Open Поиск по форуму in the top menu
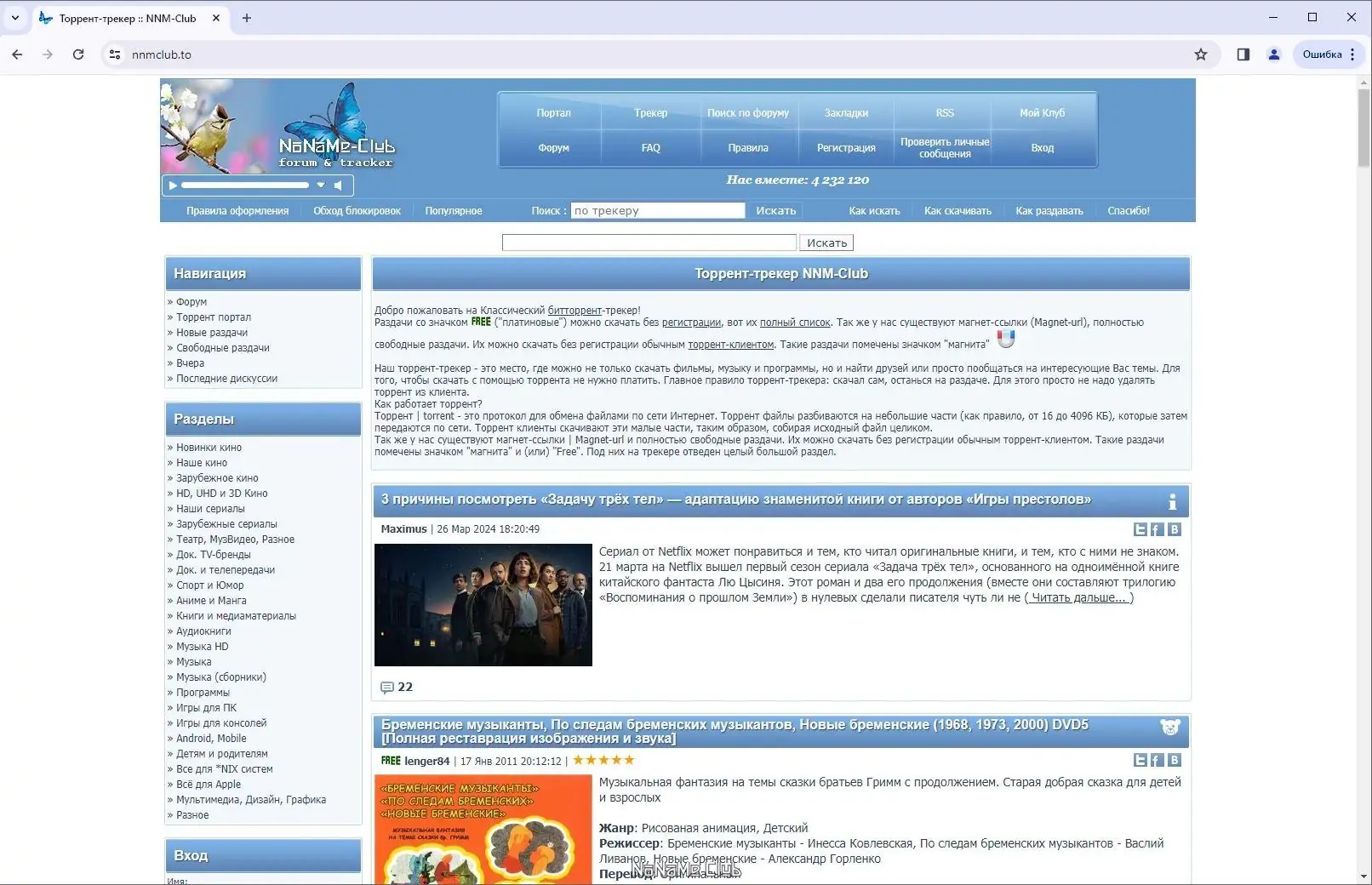 pos(748,112)
